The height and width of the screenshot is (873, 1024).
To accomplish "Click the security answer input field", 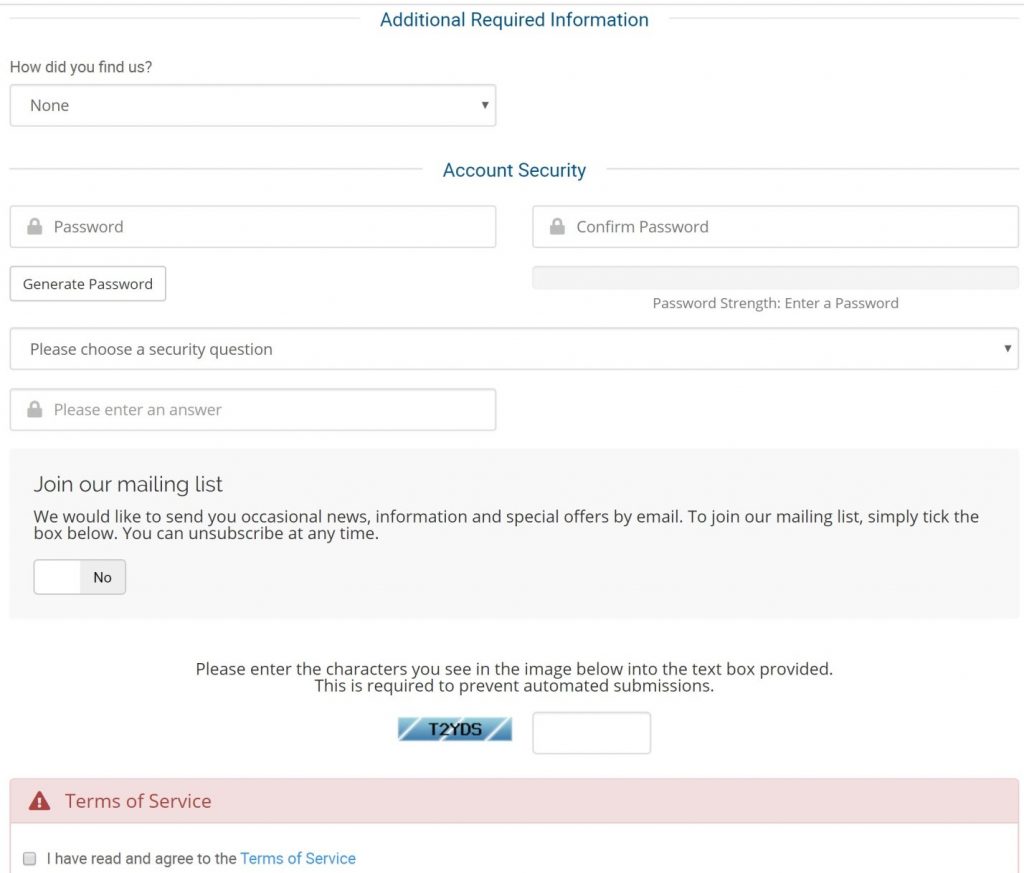I will tap(253, 409).
